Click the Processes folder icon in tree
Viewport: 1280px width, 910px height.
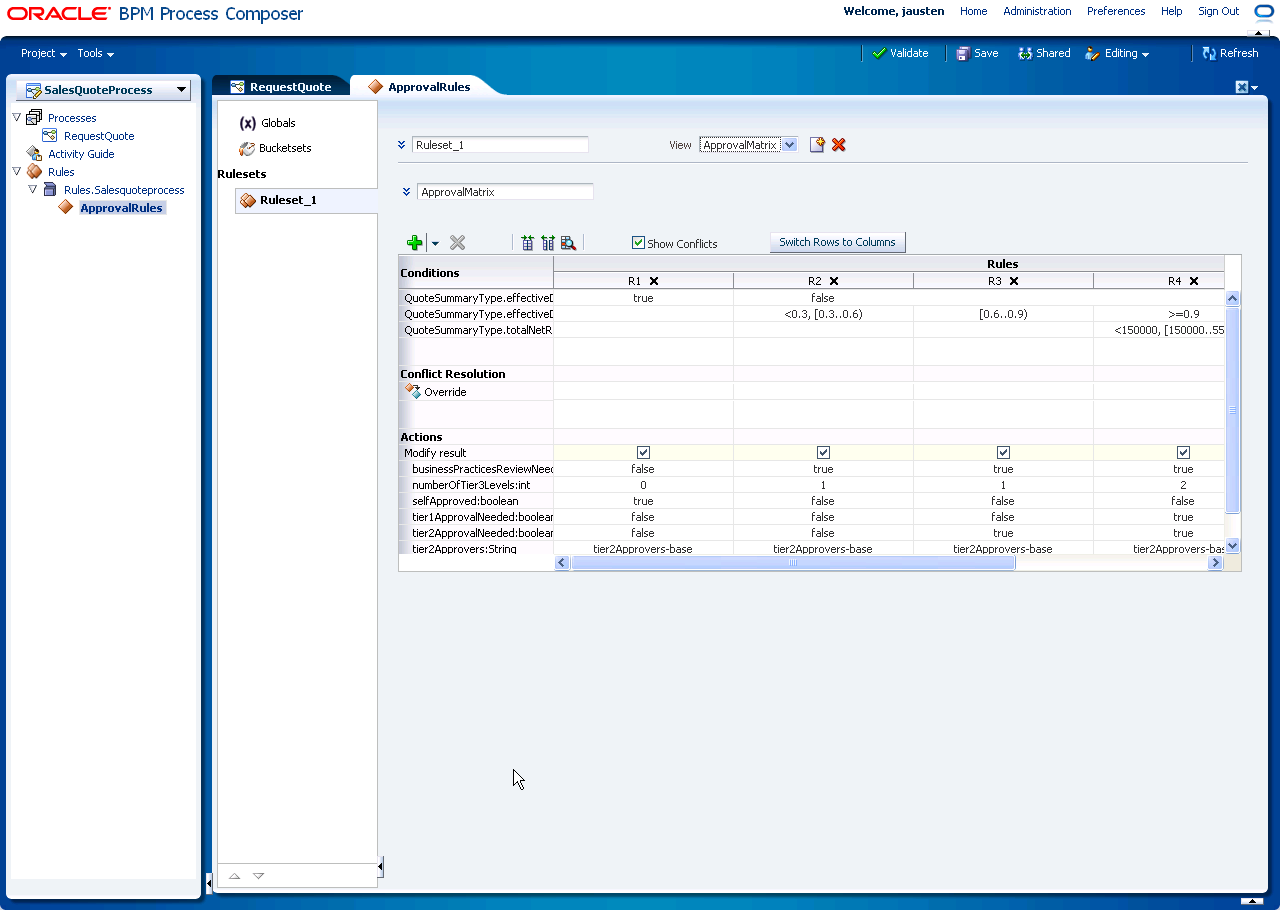pos(34,117)
